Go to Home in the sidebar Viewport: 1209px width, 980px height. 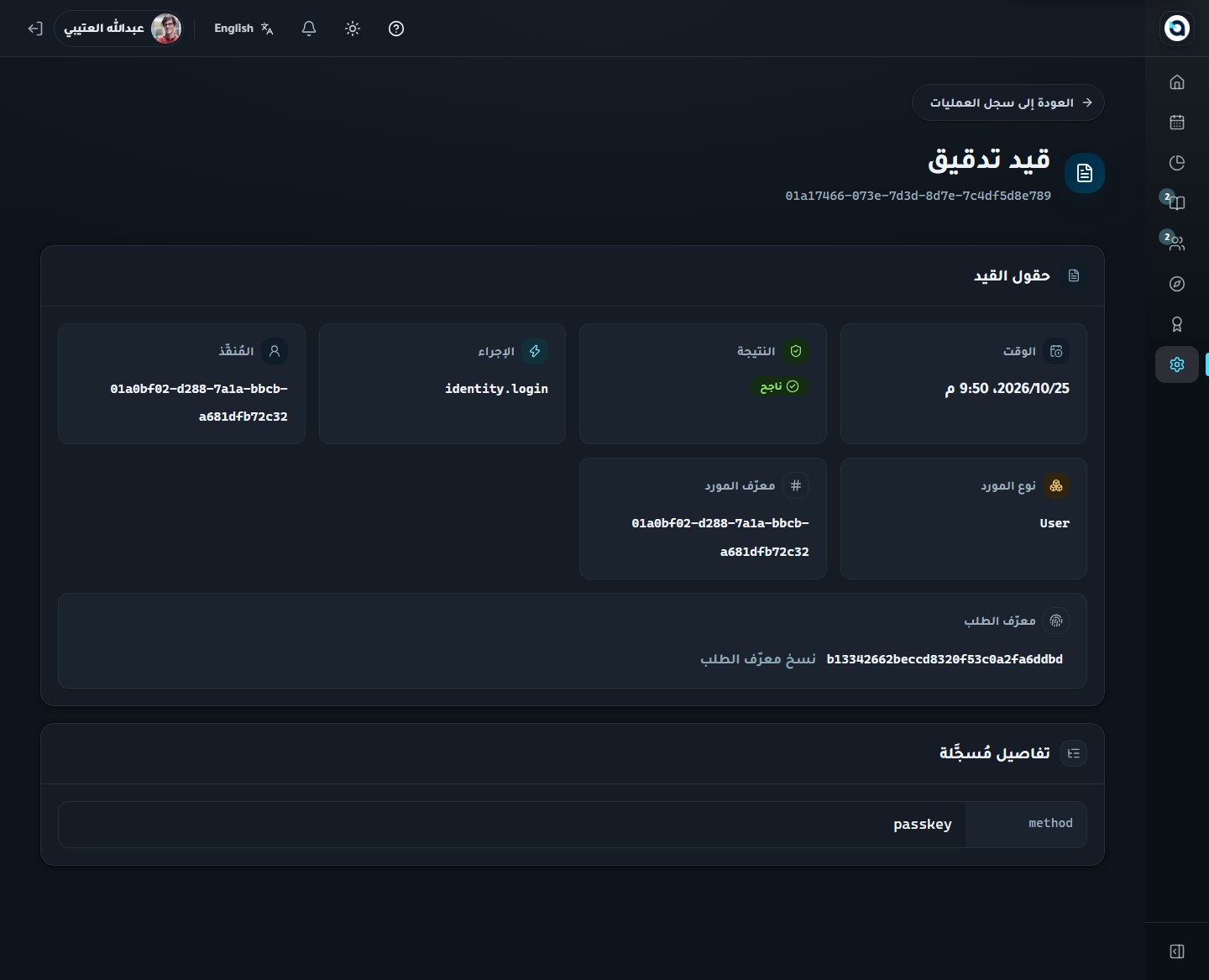1177,82
